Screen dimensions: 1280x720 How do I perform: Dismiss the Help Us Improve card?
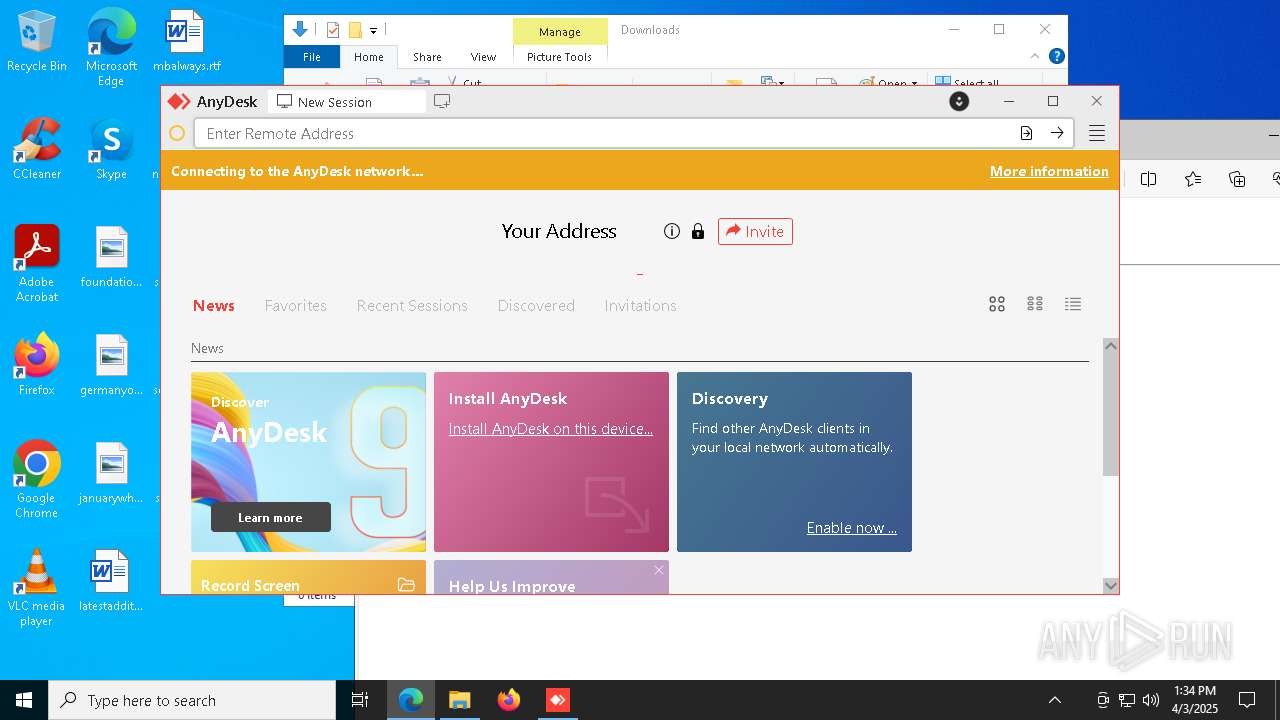tap(659, 570)
